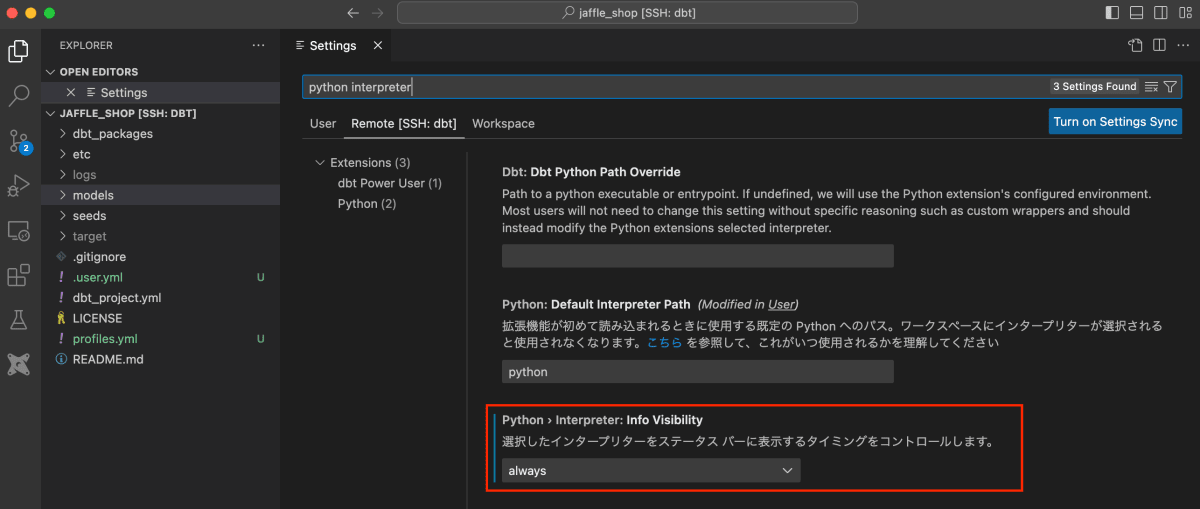Open profiles.yml file
The height and width of the screenshot is (509, 1200).
(161, 338)
